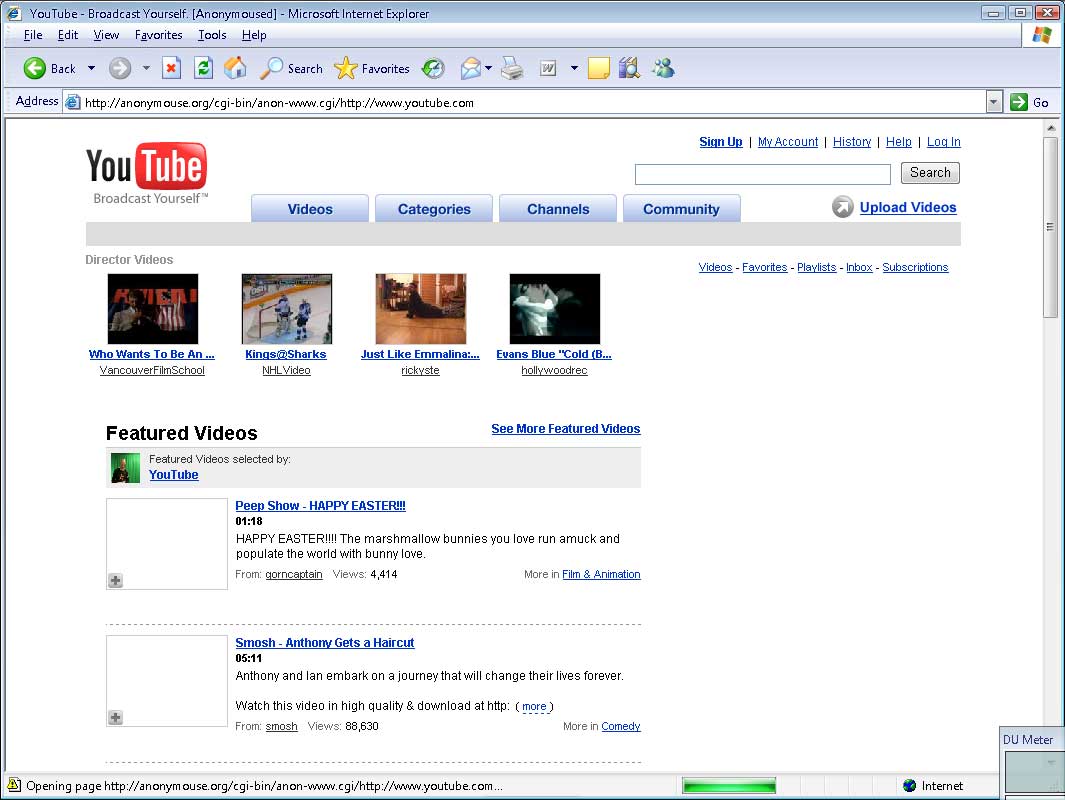1065x800 pixels.
Task: Switch to the Community tab
Action: (x=681, y=208)
